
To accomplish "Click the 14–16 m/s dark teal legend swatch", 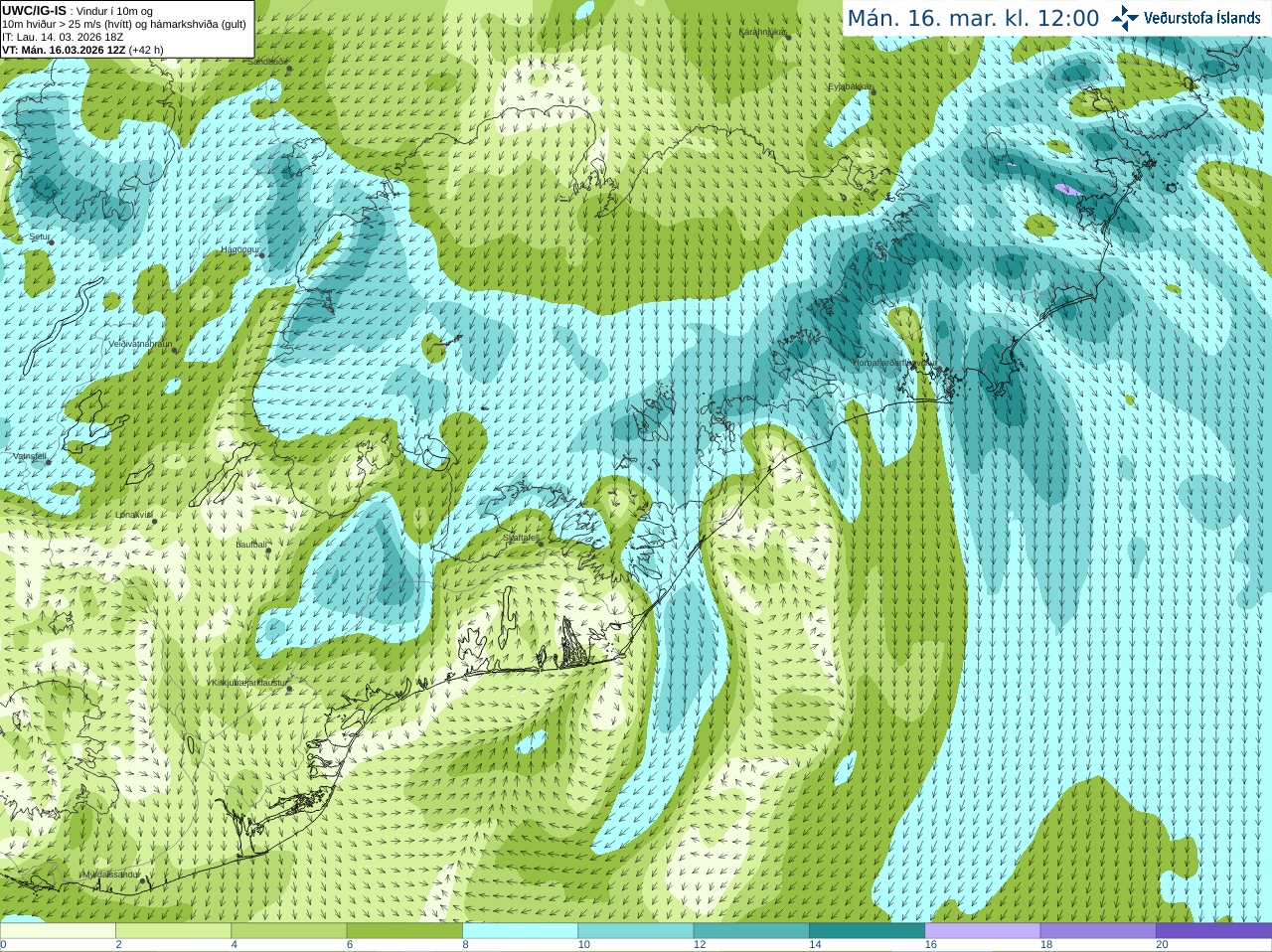I will (x=867, y=931).
